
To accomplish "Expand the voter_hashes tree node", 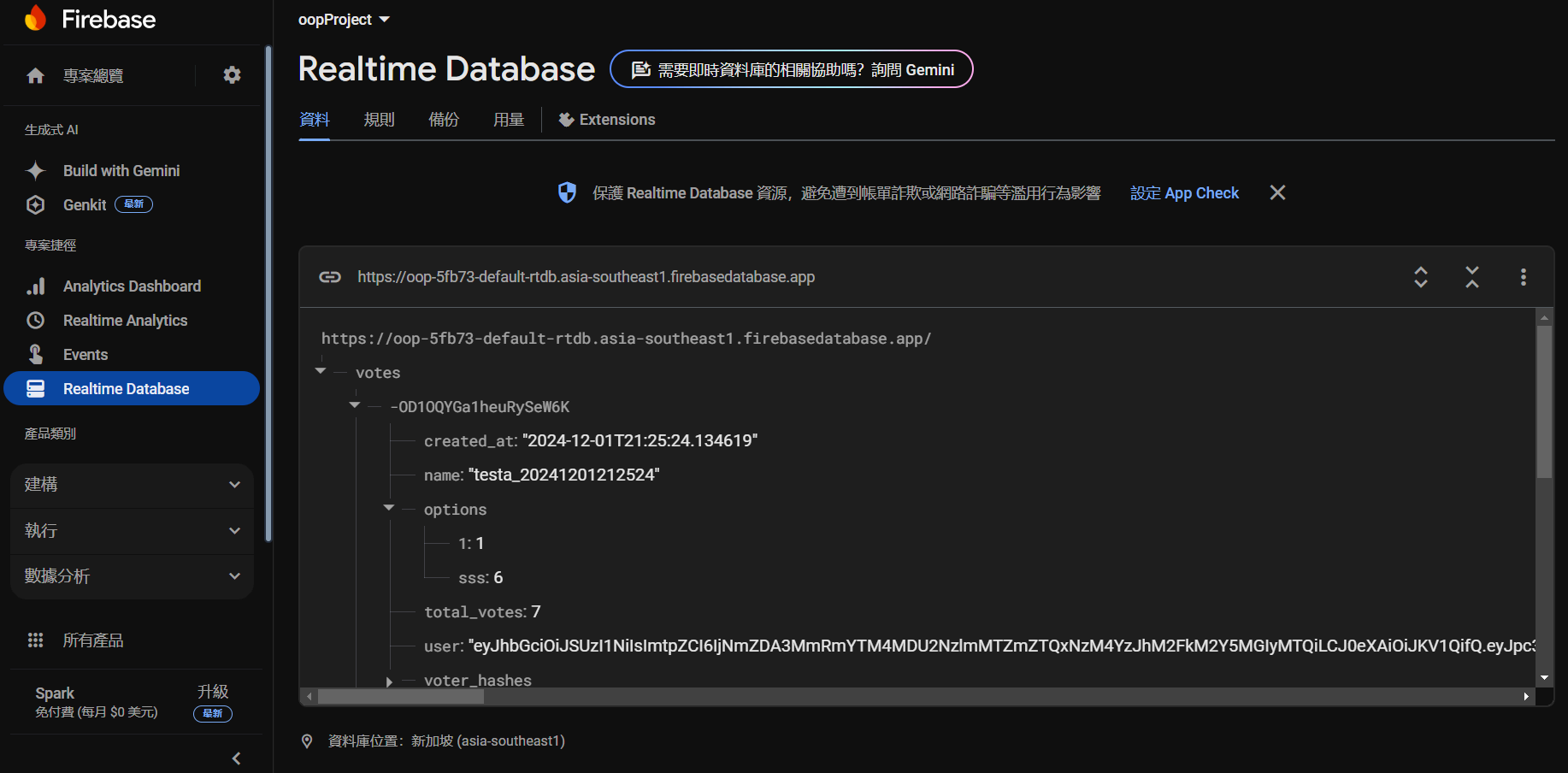I will tap(389, 682).
